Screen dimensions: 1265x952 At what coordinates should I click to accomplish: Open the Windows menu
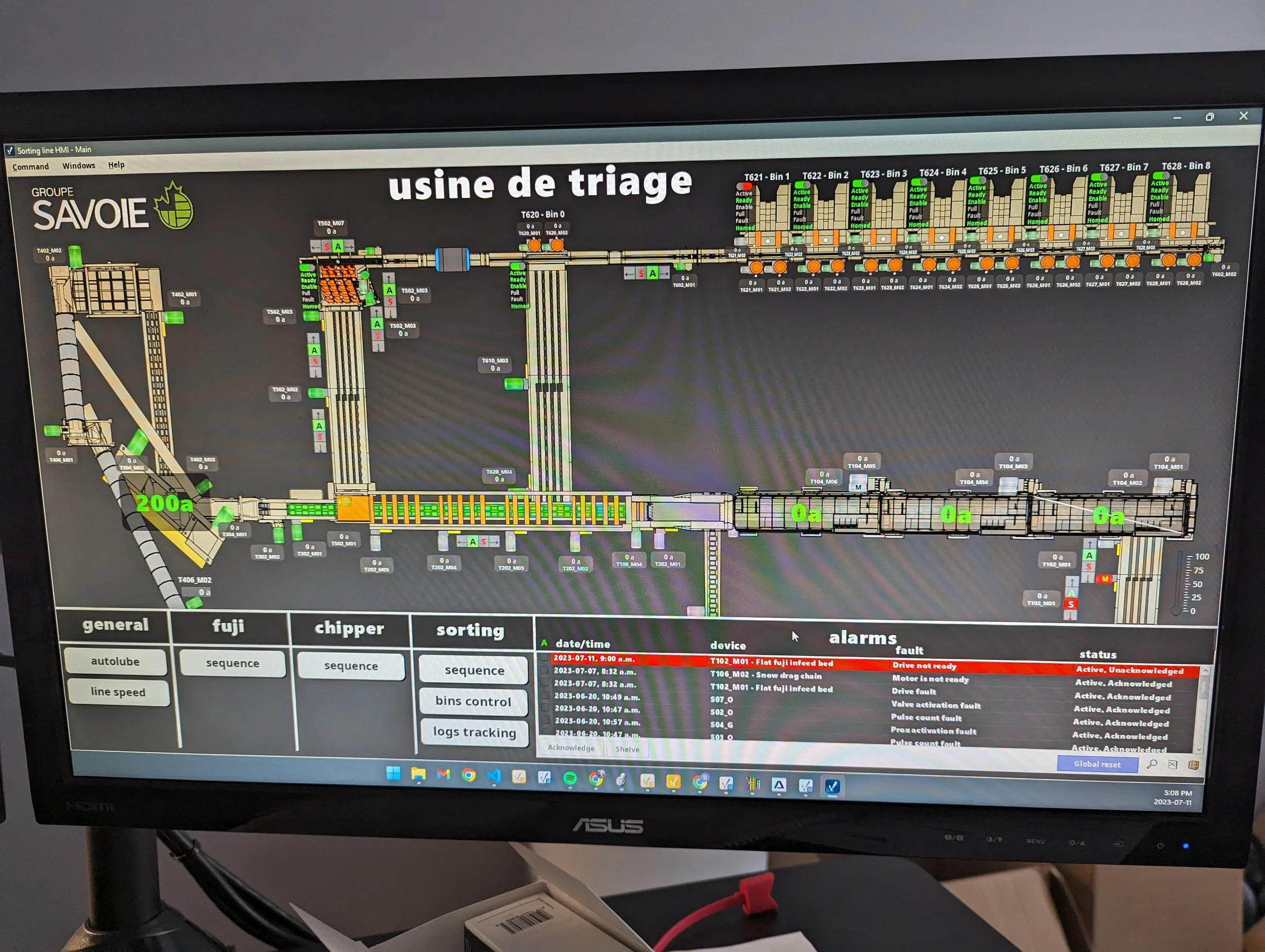pos(78,166)
